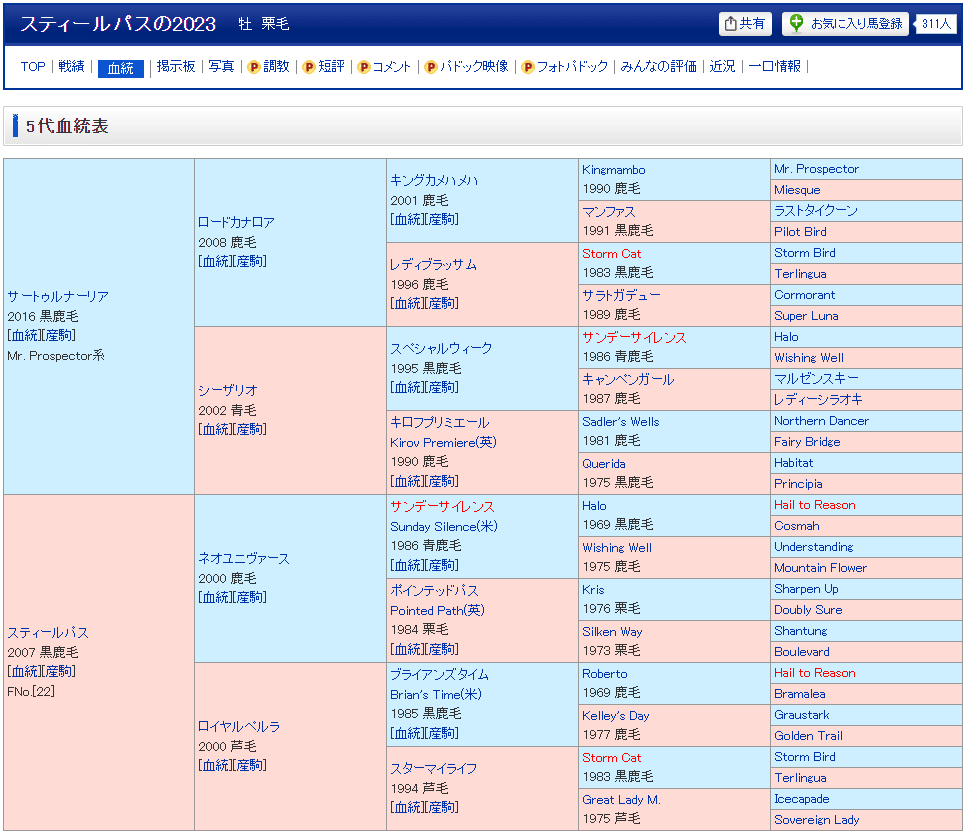Image resolution: width=964 pixels, height=833 pixels.
Task: Click the premium P icon beside 短評
Action: pos(309,67)
